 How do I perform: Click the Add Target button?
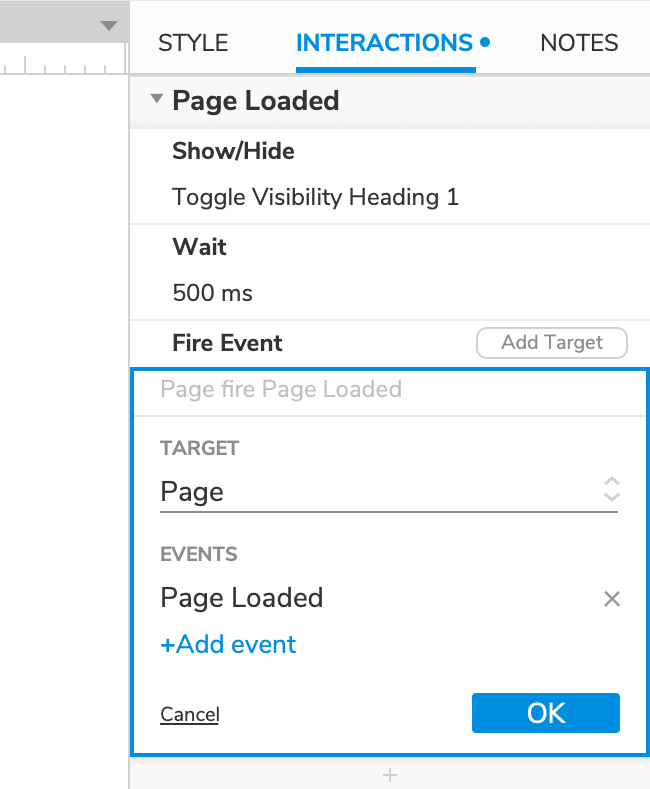pos(552,343)
